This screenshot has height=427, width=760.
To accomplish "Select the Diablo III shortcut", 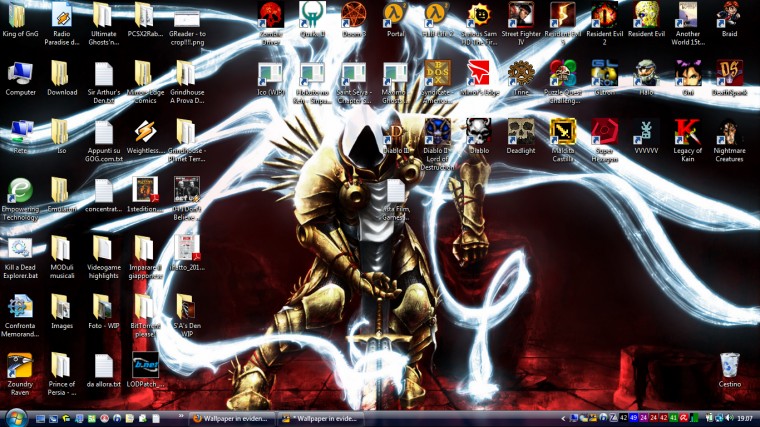I will tap(396, 132).
